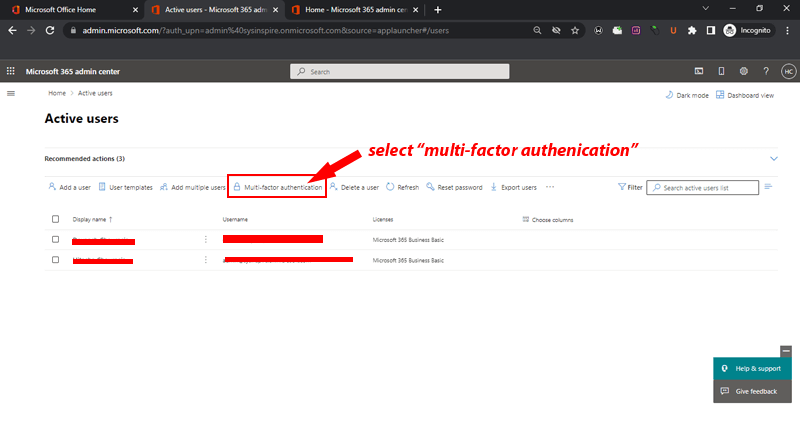Click first row Microsoft 365 Business Basic license

point(408,240)
